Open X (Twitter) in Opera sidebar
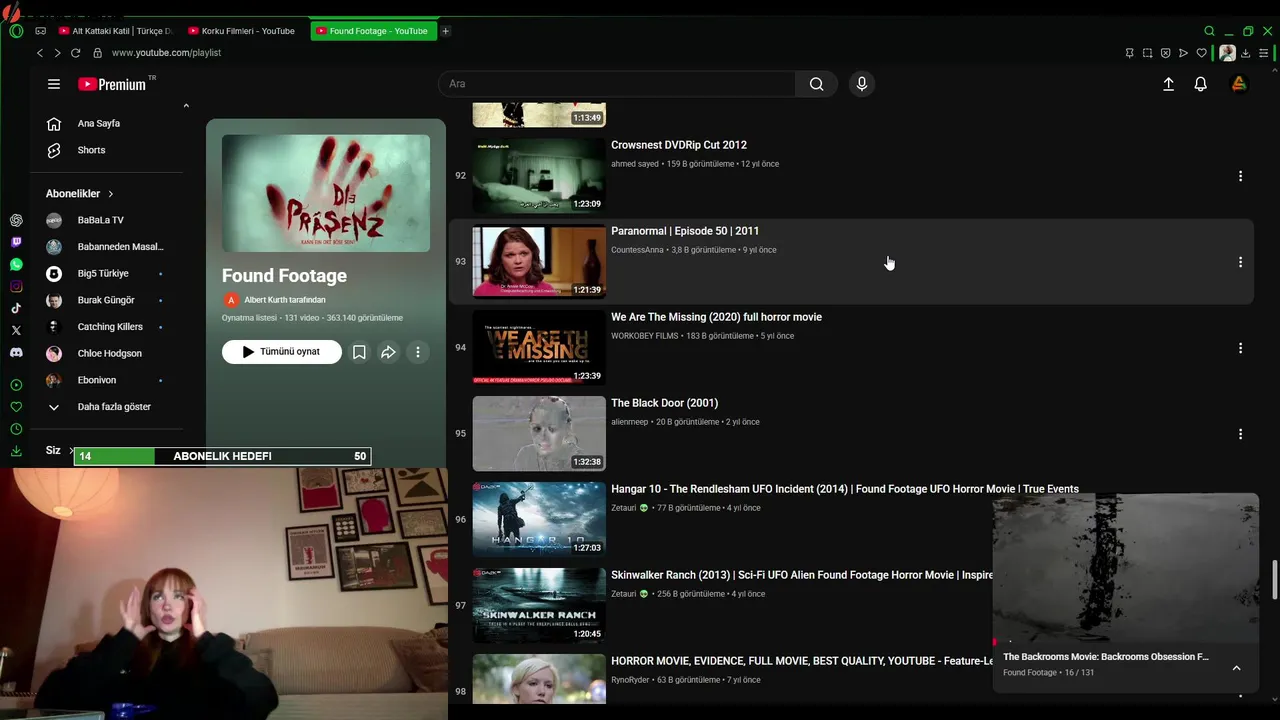 point(16,330)
